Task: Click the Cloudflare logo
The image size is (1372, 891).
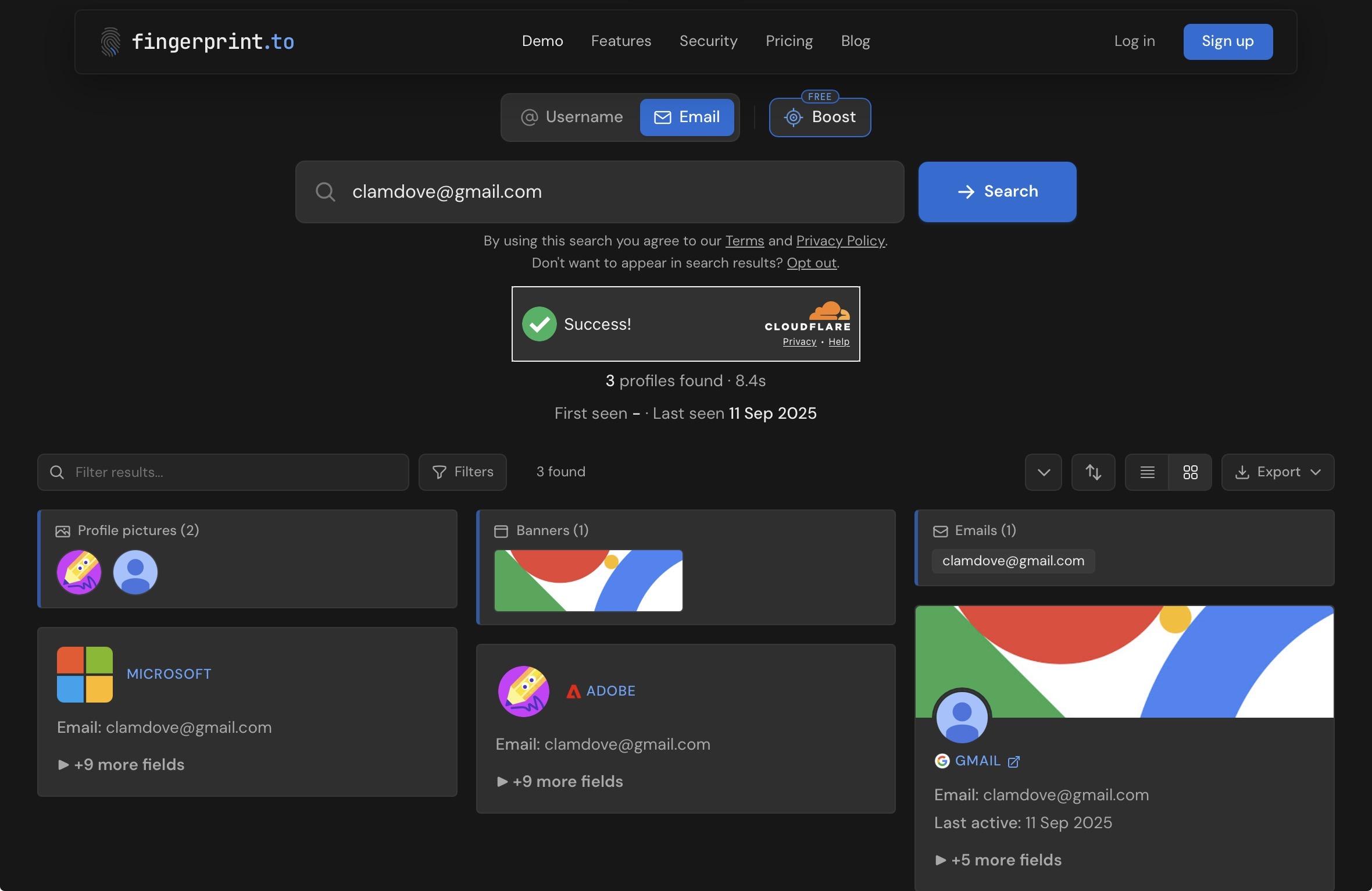Action: pyautogui.click(x=808, y=316)
